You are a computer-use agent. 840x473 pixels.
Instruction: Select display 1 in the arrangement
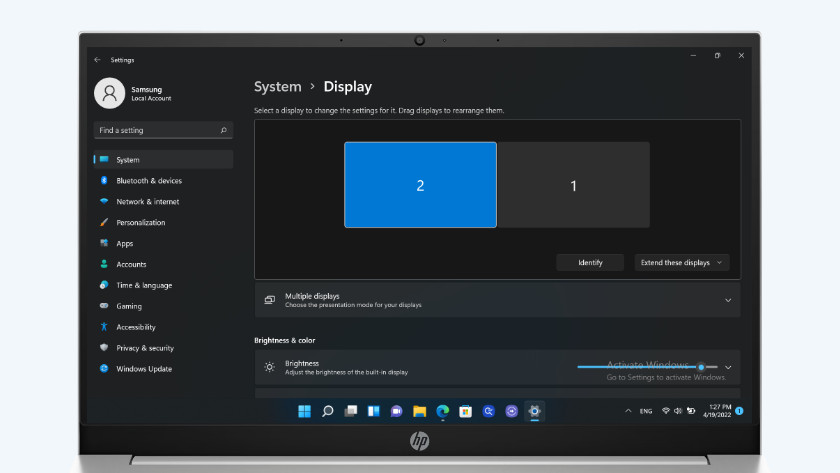click(x=573, y=185)
